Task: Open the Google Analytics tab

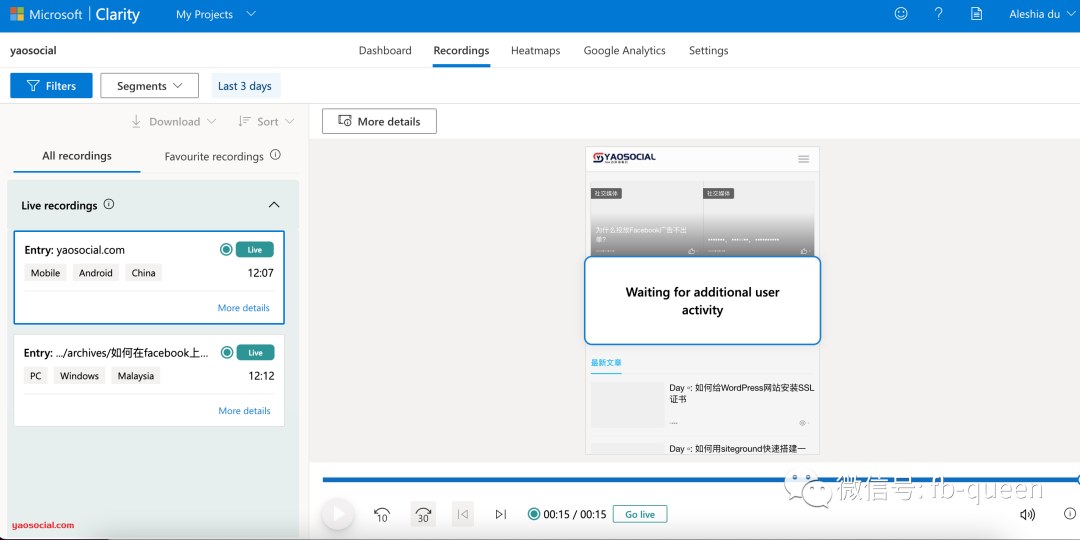Action: click(624, 50)
